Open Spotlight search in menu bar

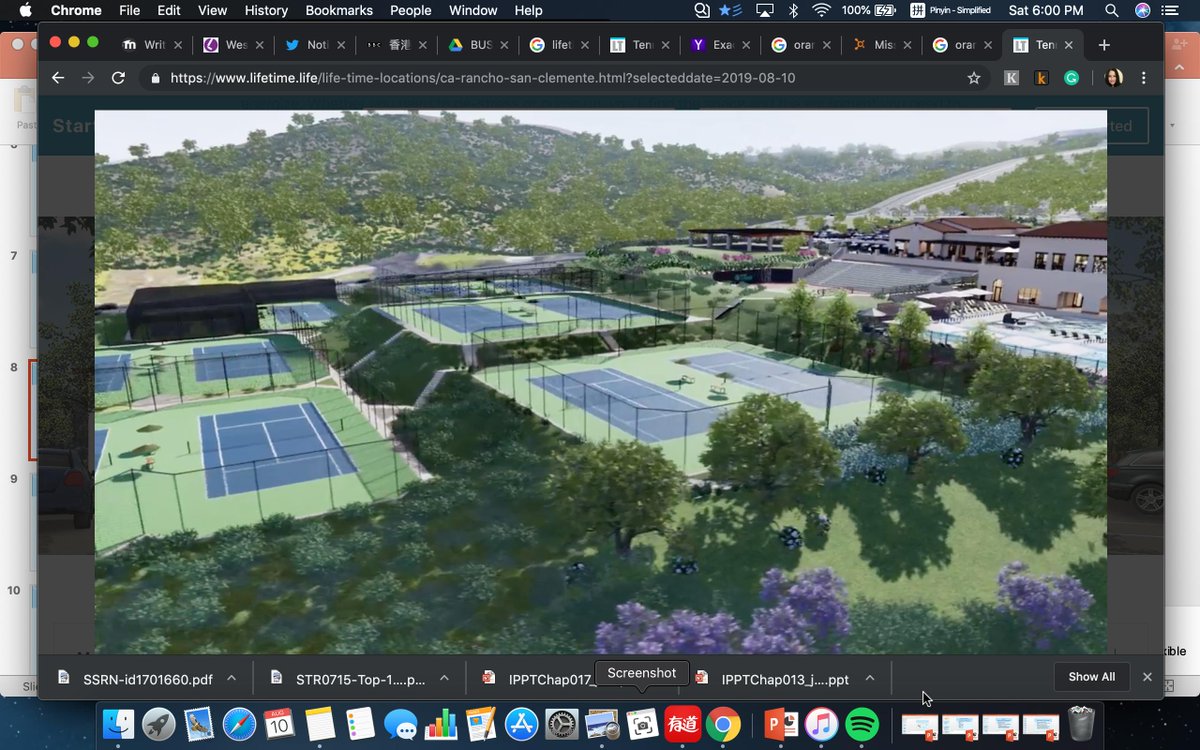[1111, 10]
